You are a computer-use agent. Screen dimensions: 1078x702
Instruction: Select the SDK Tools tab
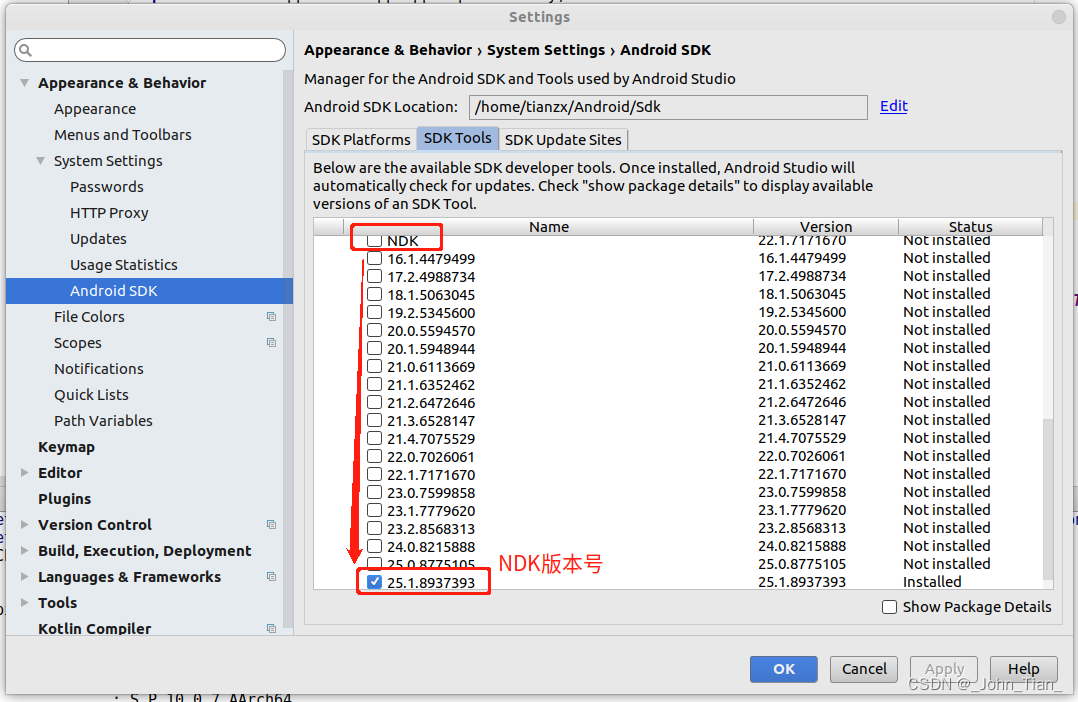(458, 138)
